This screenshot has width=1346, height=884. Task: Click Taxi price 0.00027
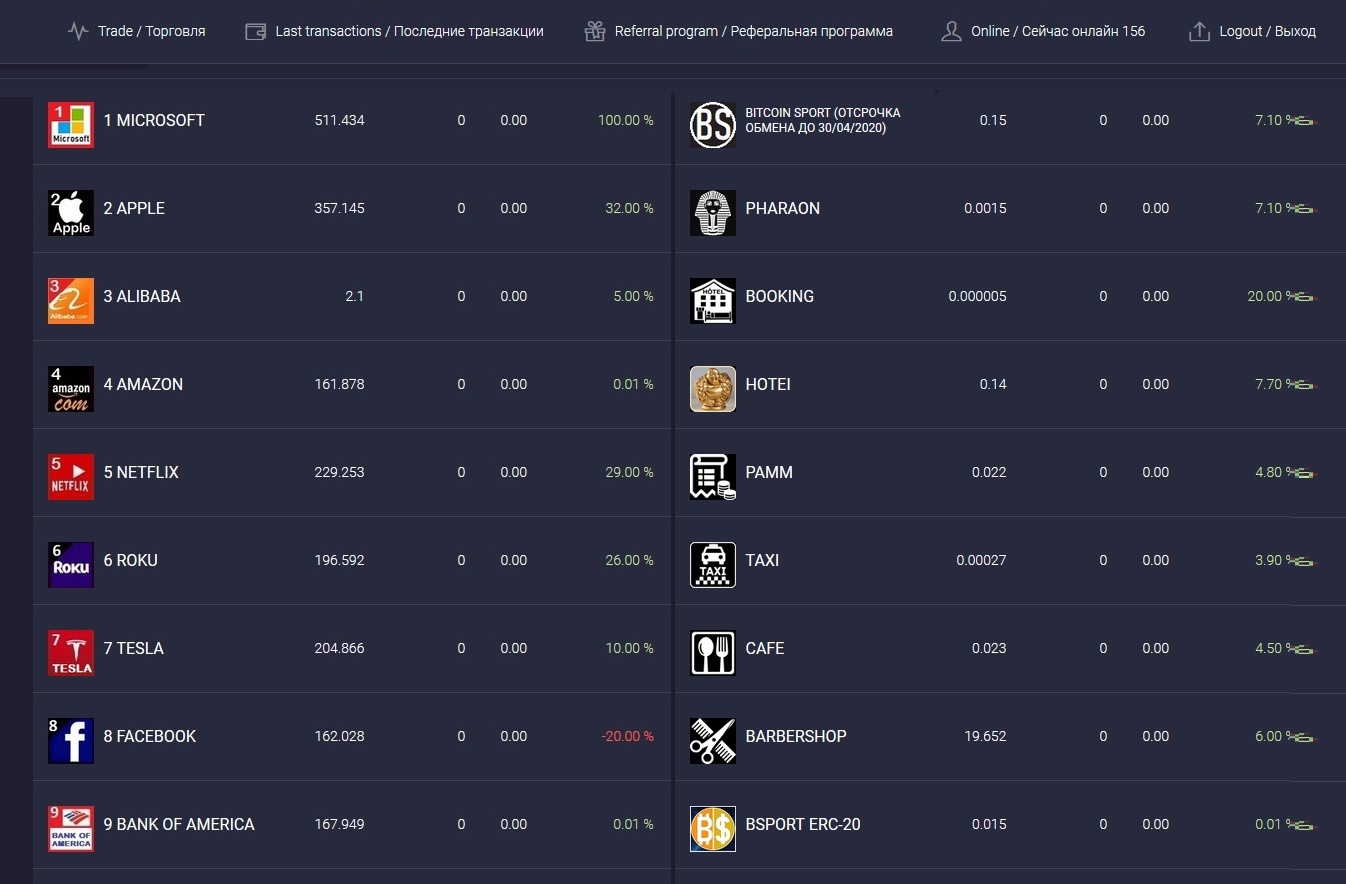point(981,560)
